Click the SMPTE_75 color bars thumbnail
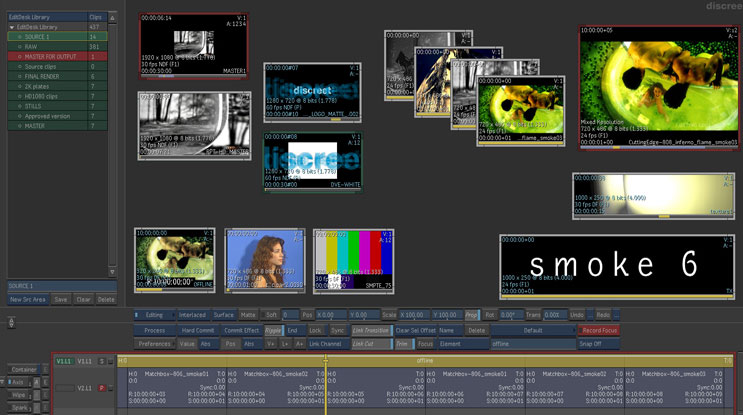 (x=353, y=262)
